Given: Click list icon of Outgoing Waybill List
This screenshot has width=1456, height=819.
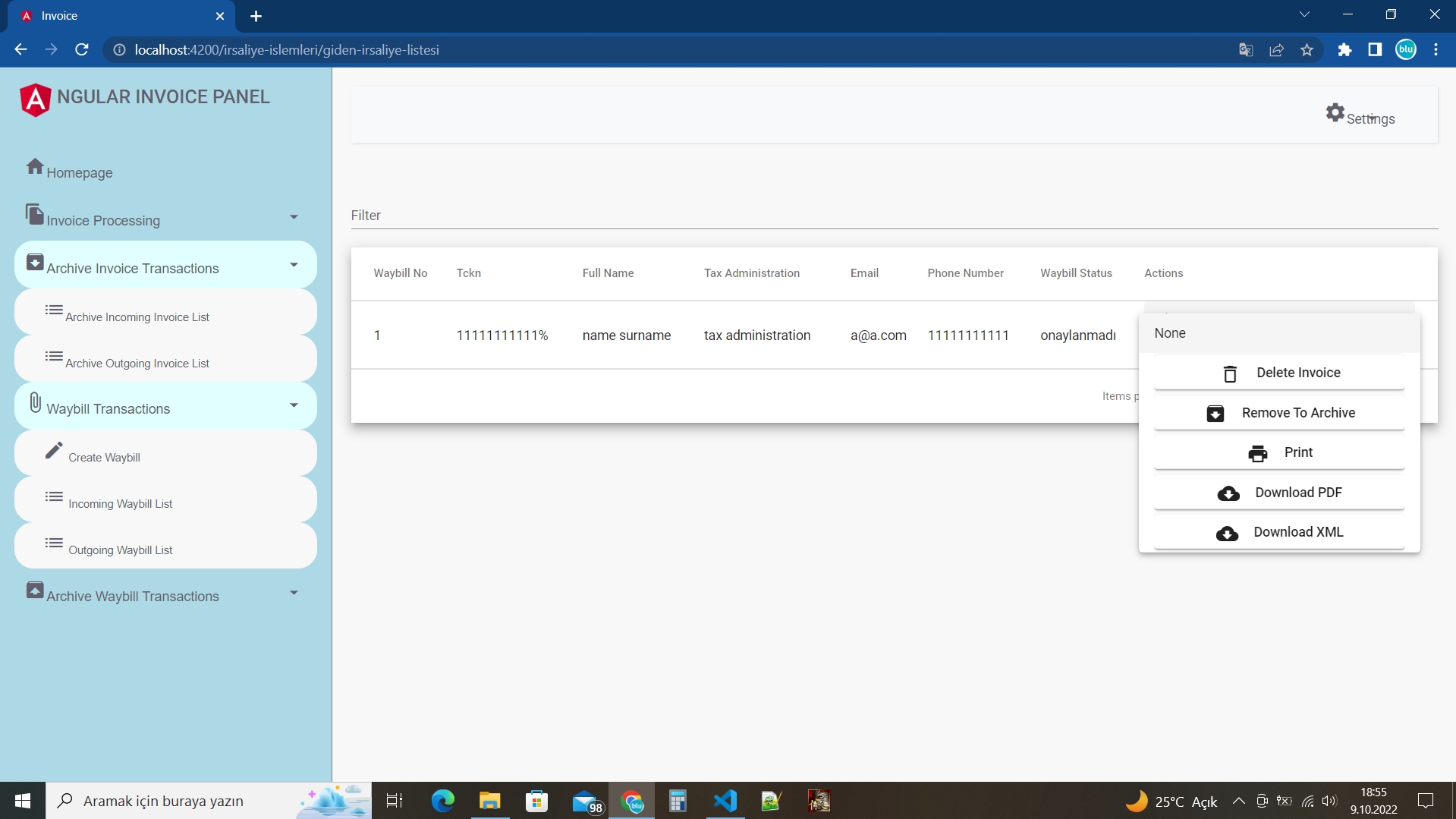Looking at the screenshot, I should point(53,543).
